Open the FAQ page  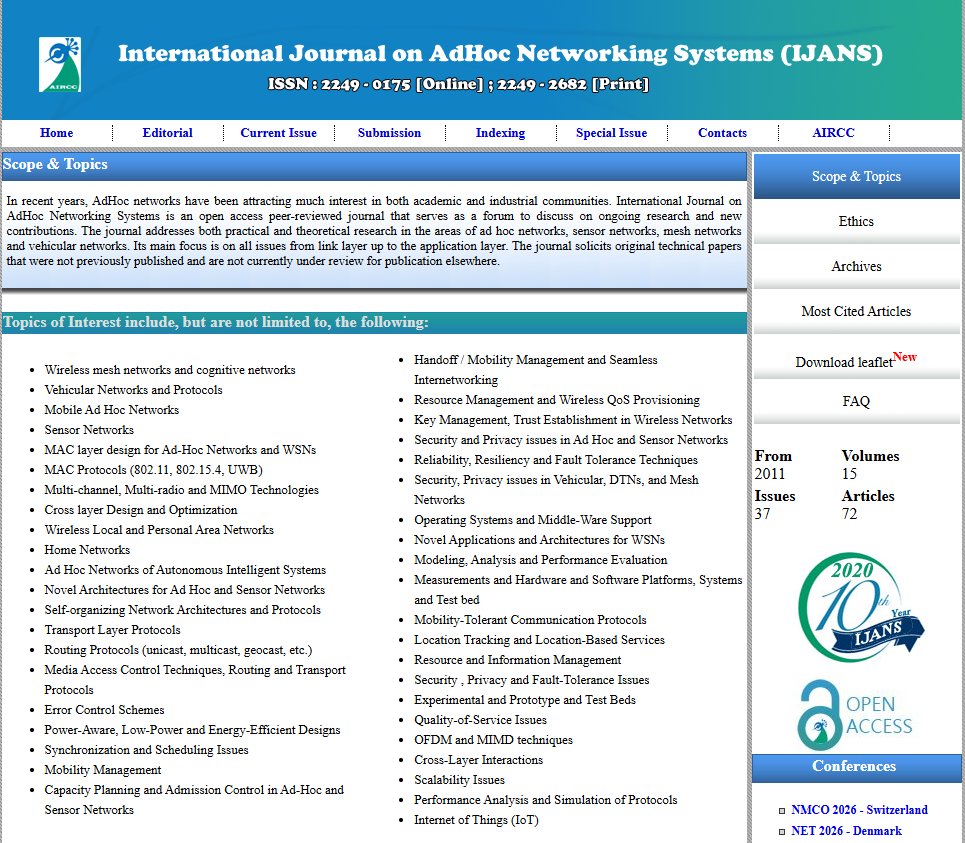pyautogui.click(x=855, y=401)
